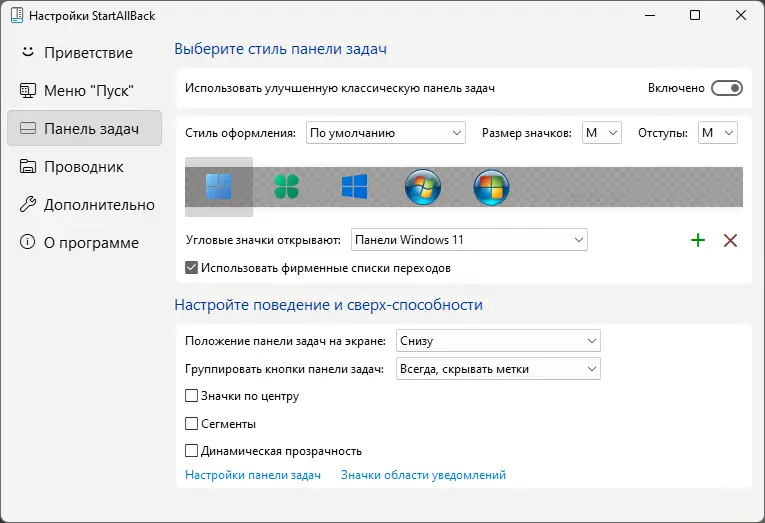Uncheck Использовать фирменные списки переходов
Viewport: 765px width, 523px height.
click(x=191, y=267)
